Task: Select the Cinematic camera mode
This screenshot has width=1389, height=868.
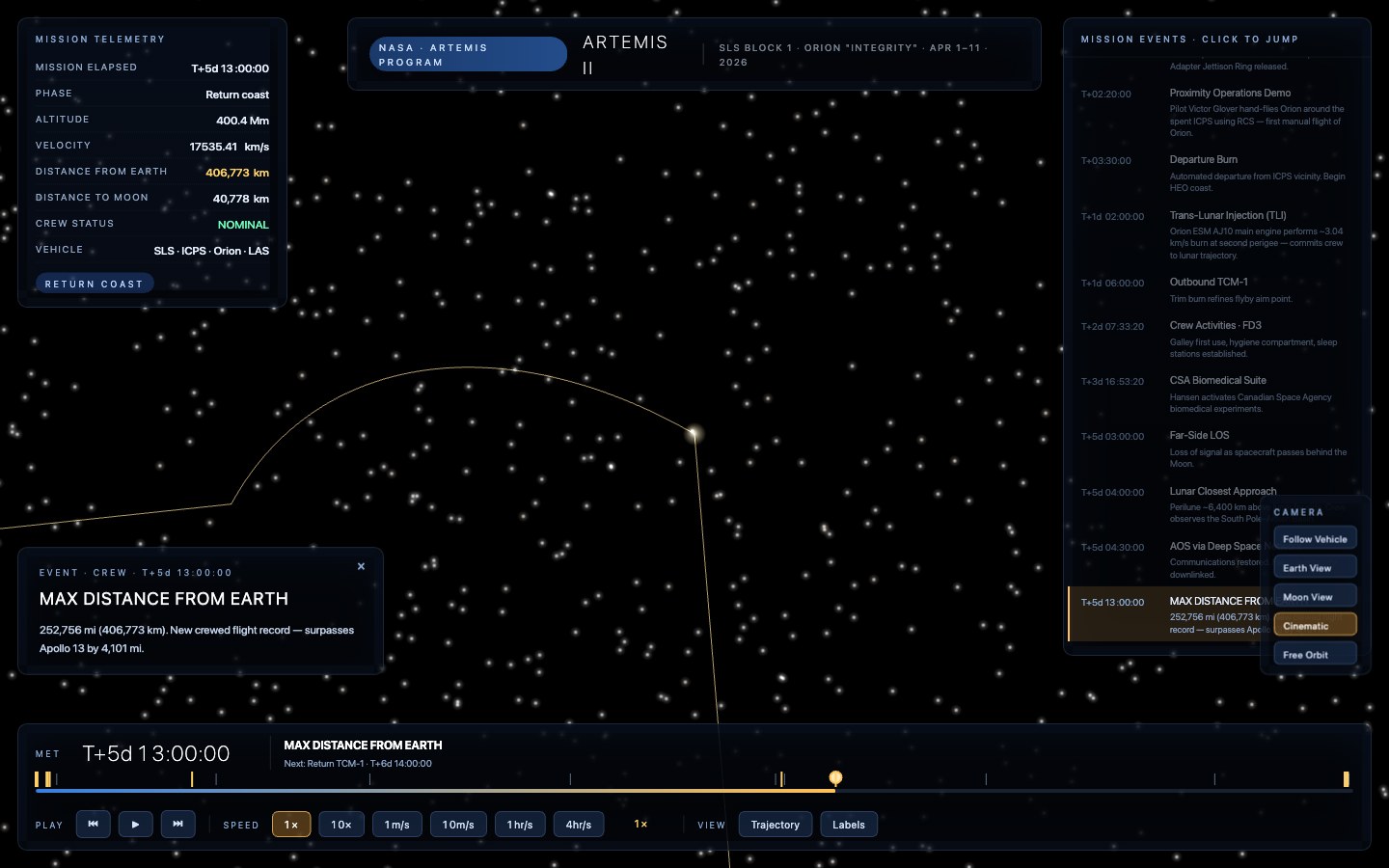Action: (1315, 626)
